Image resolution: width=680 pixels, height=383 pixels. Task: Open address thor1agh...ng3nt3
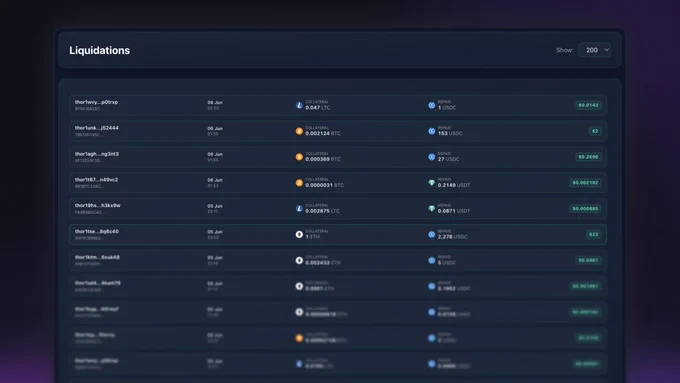pyautogui.click(x=97, y=154)
